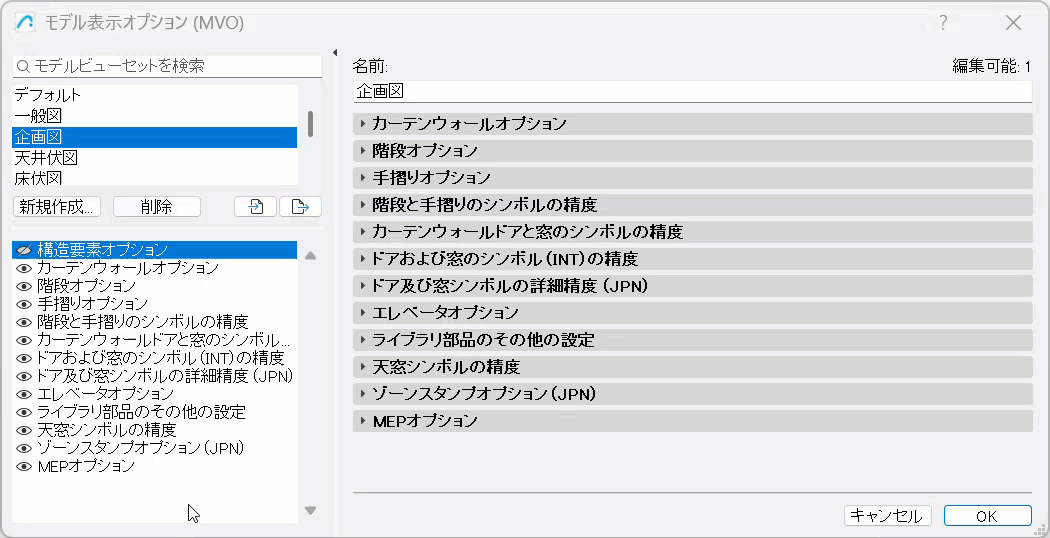The image size is (1050, 538).
Task: Toggle eye for 構造要素オプション
Action: [24, 250]
